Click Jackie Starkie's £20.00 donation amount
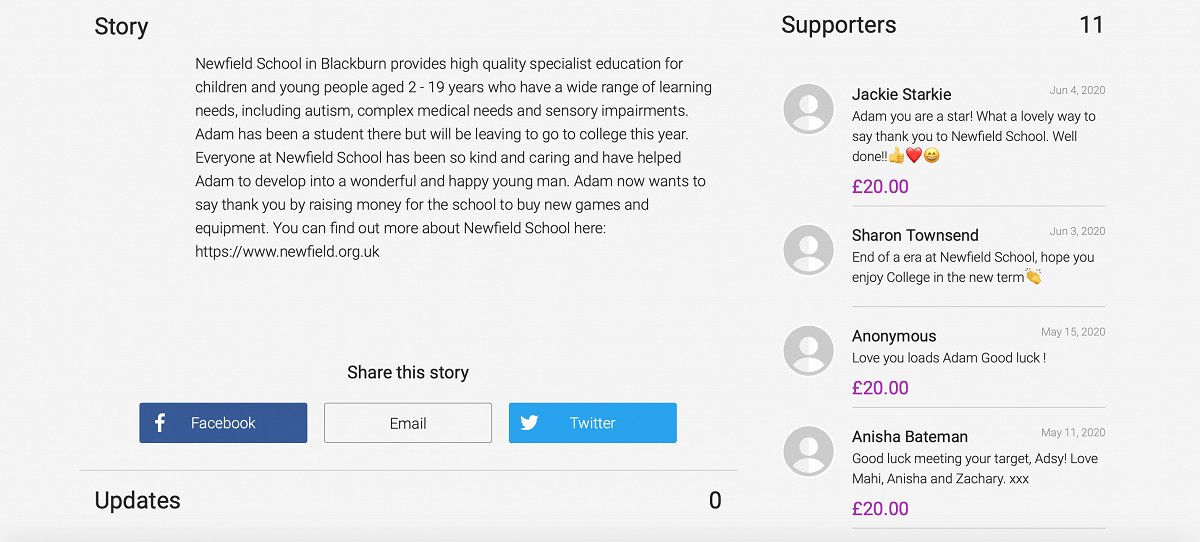1200x542 pixels. [x=880, y=186]
